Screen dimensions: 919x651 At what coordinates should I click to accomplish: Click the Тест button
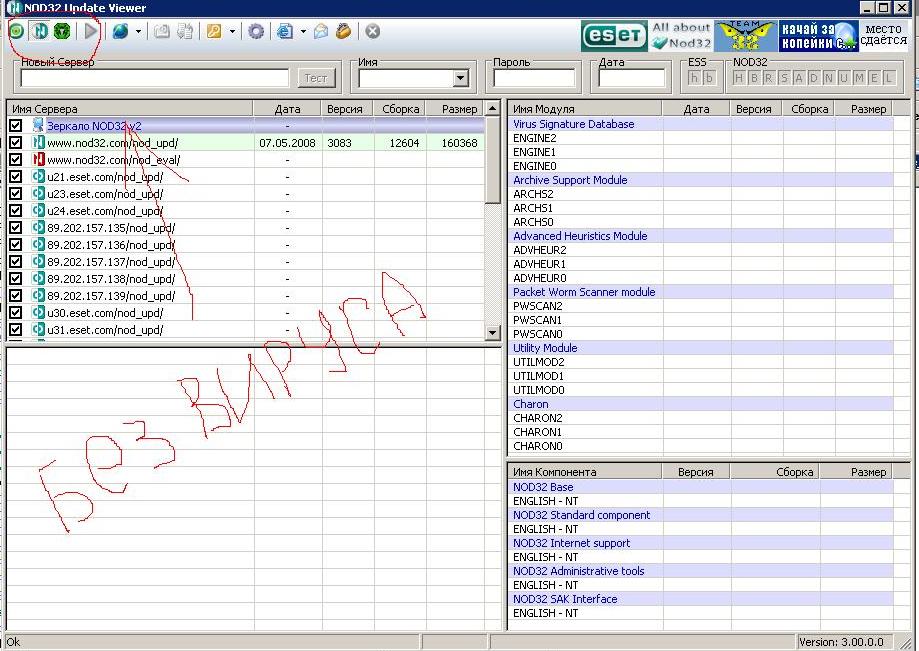click(316, 78)
